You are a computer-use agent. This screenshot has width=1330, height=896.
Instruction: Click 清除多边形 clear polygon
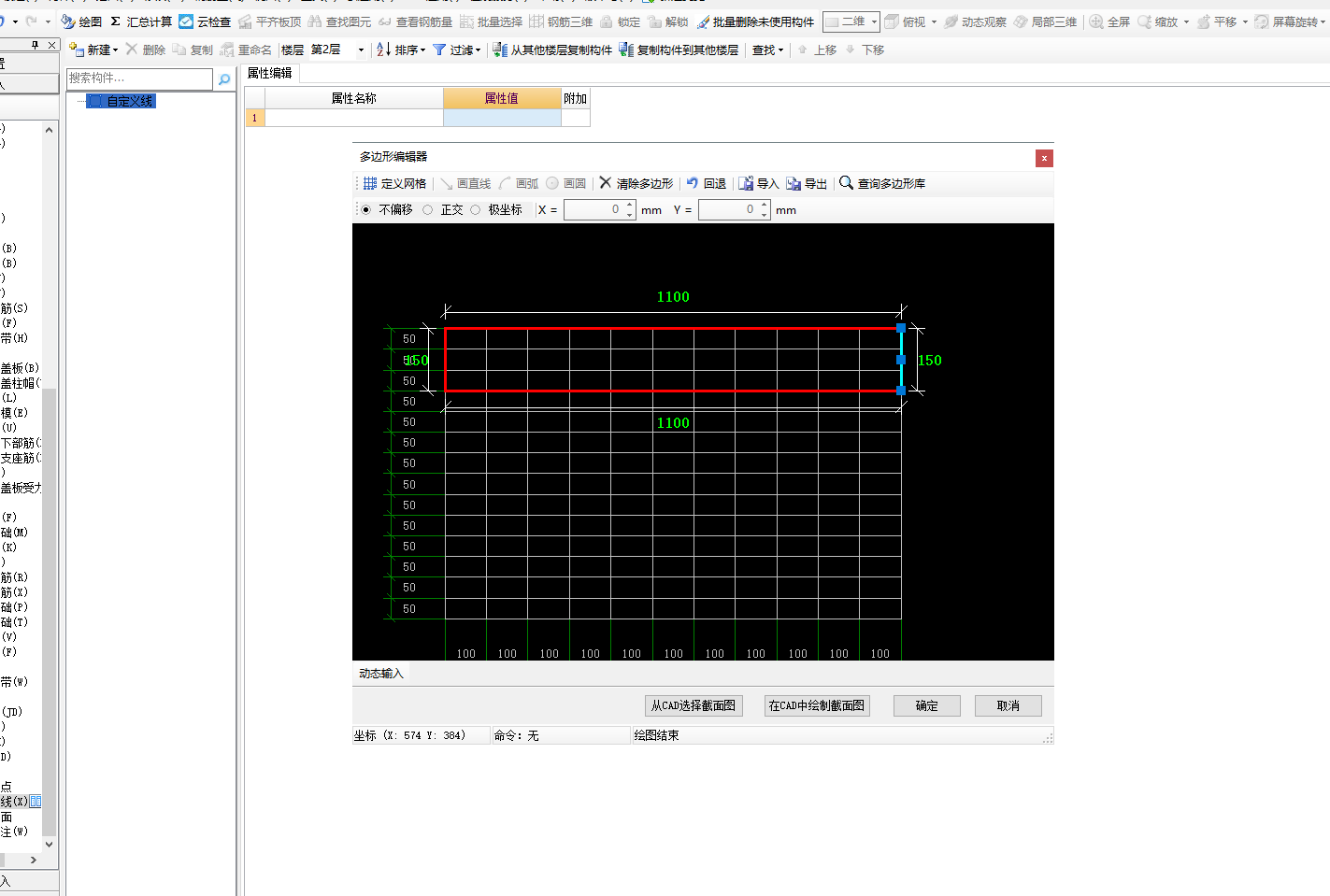(x=636, y=183)
